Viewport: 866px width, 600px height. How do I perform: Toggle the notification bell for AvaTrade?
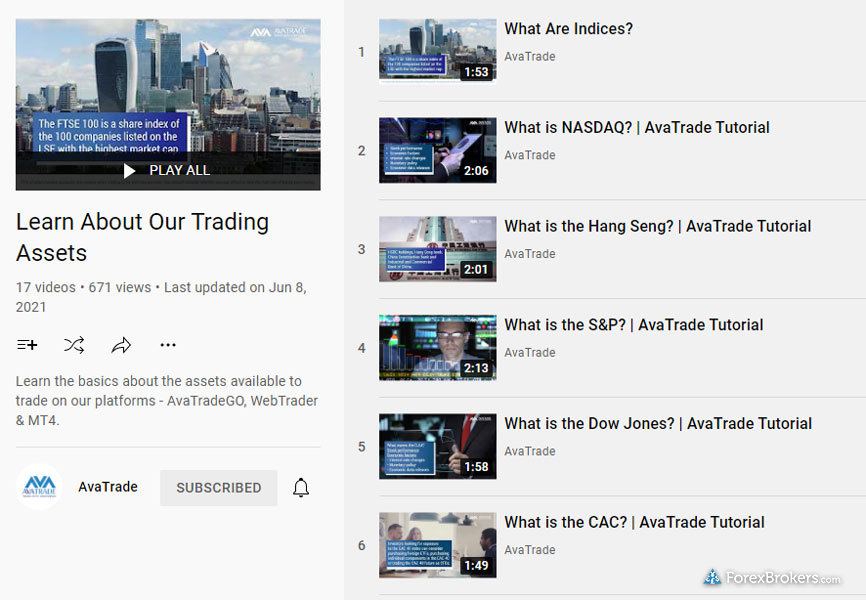(301, 488)
